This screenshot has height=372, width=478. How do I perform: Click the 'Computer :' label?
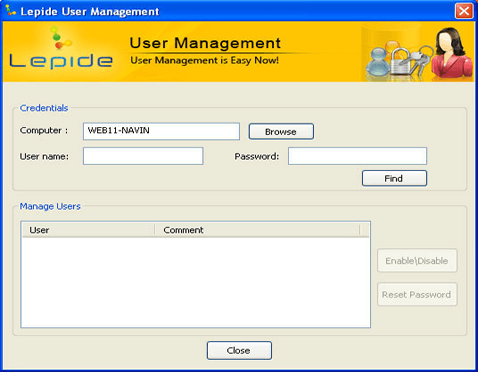tap(44, 130)
